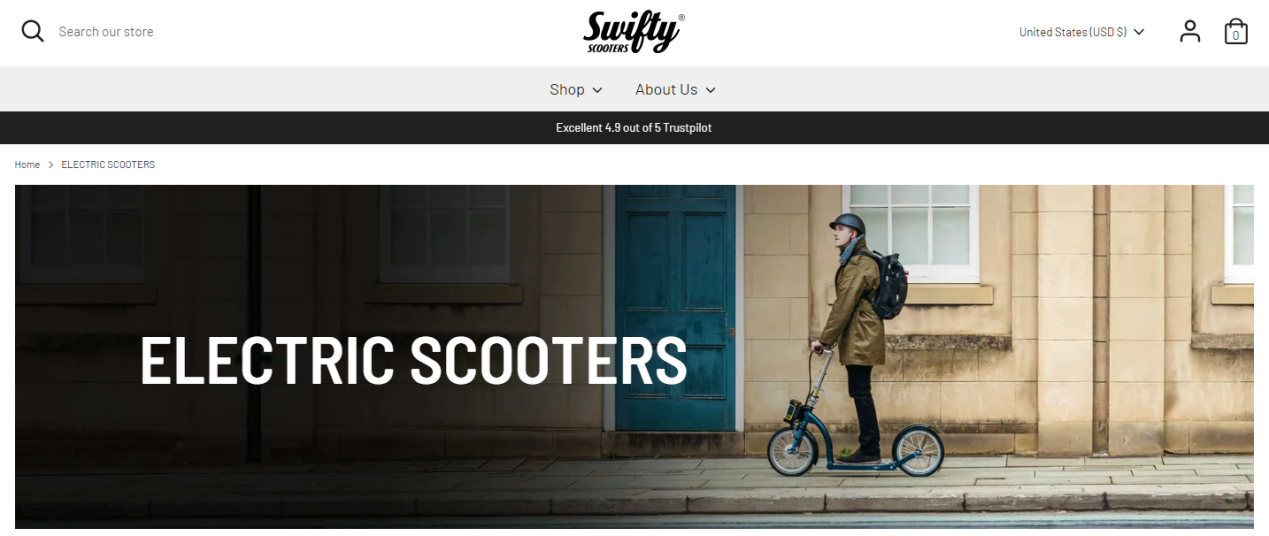The image size is (1269, 536).
Task: Click the magnifying glass search icon
Action: tap(33, 32)
